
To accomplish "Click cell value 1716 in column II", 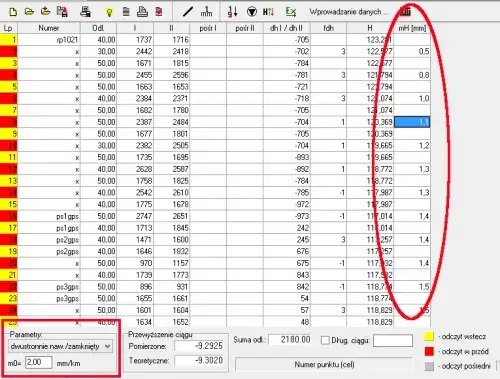I will click(x=172, y=40).
